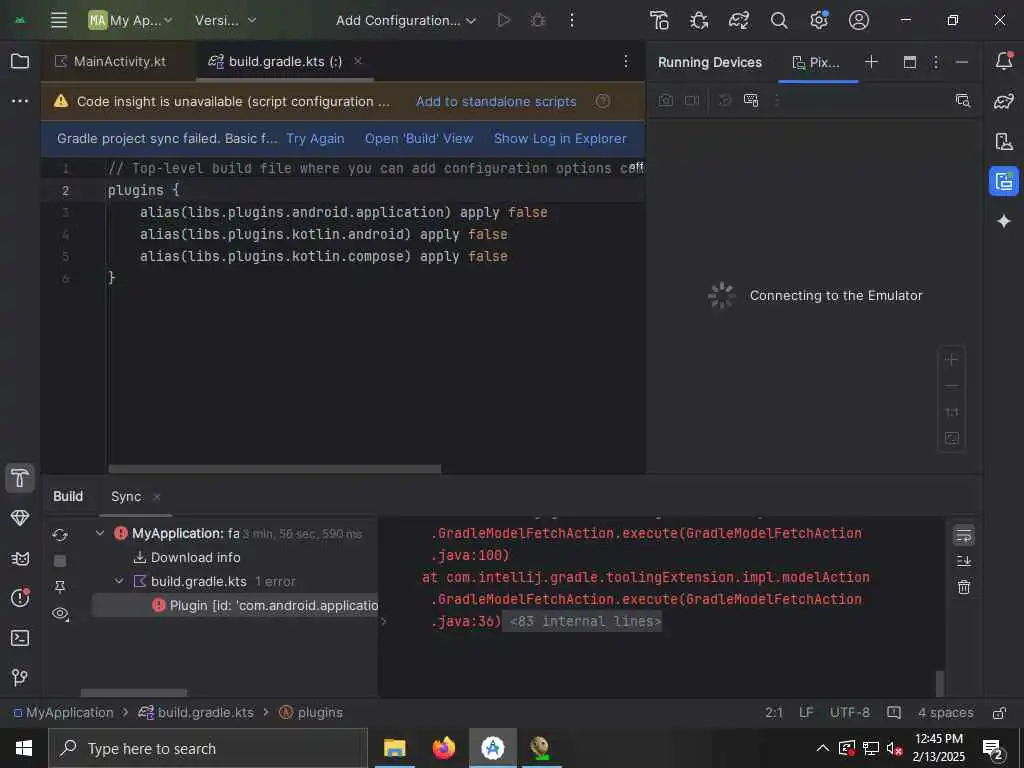Show hidden system tray icons
Viewport: 1024px width, 768px height.
pyautogui.click(x=823, y=748)
